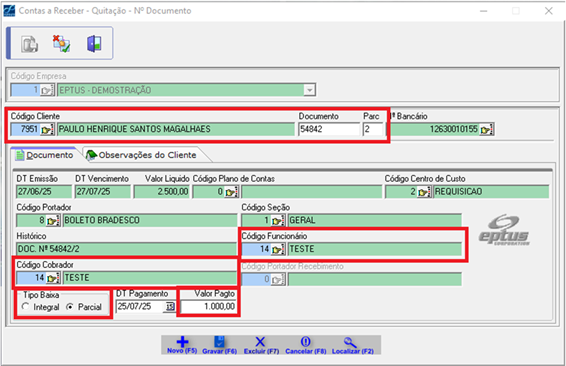Click the Histórico field DOC. Nº 54842/2
Viewport: 566px width, 366px height.
126,249
